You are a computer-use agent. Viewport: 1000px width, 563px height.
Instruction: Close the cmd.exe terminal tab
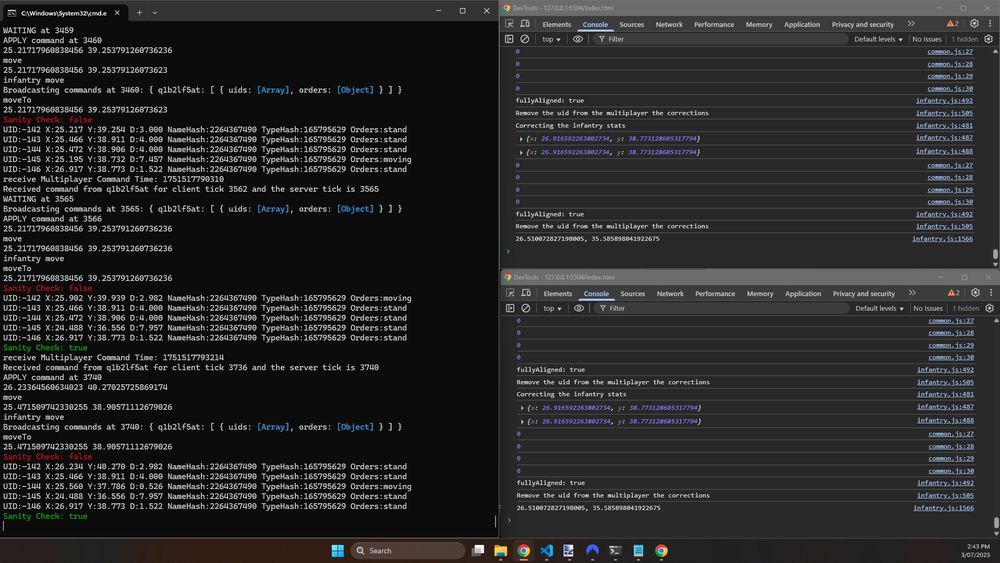click(117, 13)
